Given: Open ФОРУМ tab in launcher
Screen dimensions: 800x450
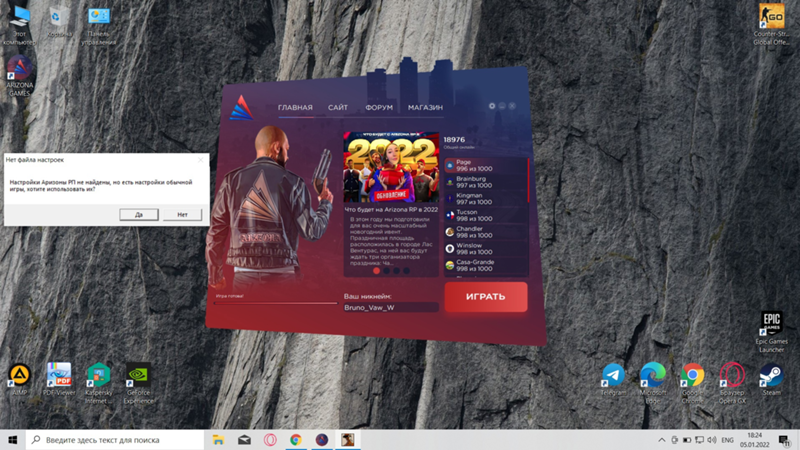Looking at the screenshot, I should 379,108.
